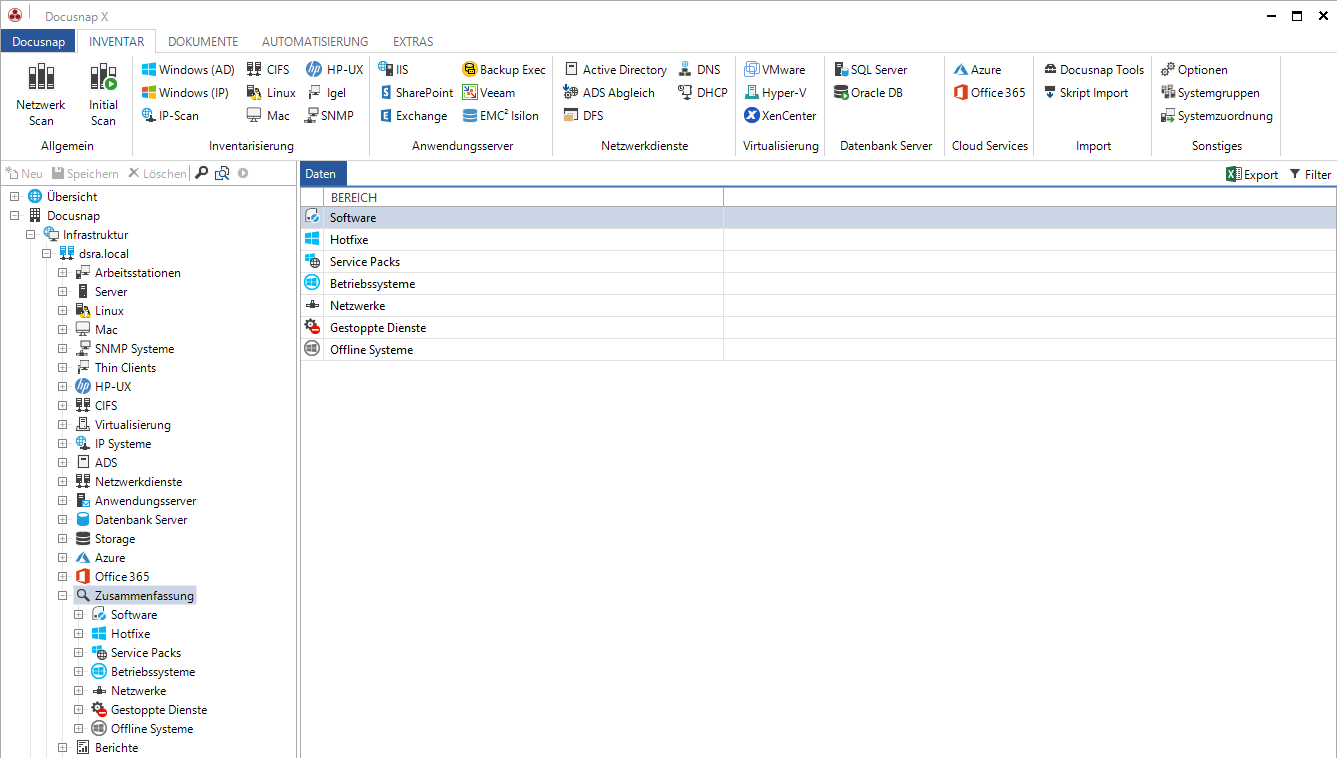1337x758 pixels.
Task: Open Backup Exec inventory
Action: (504, 70)
